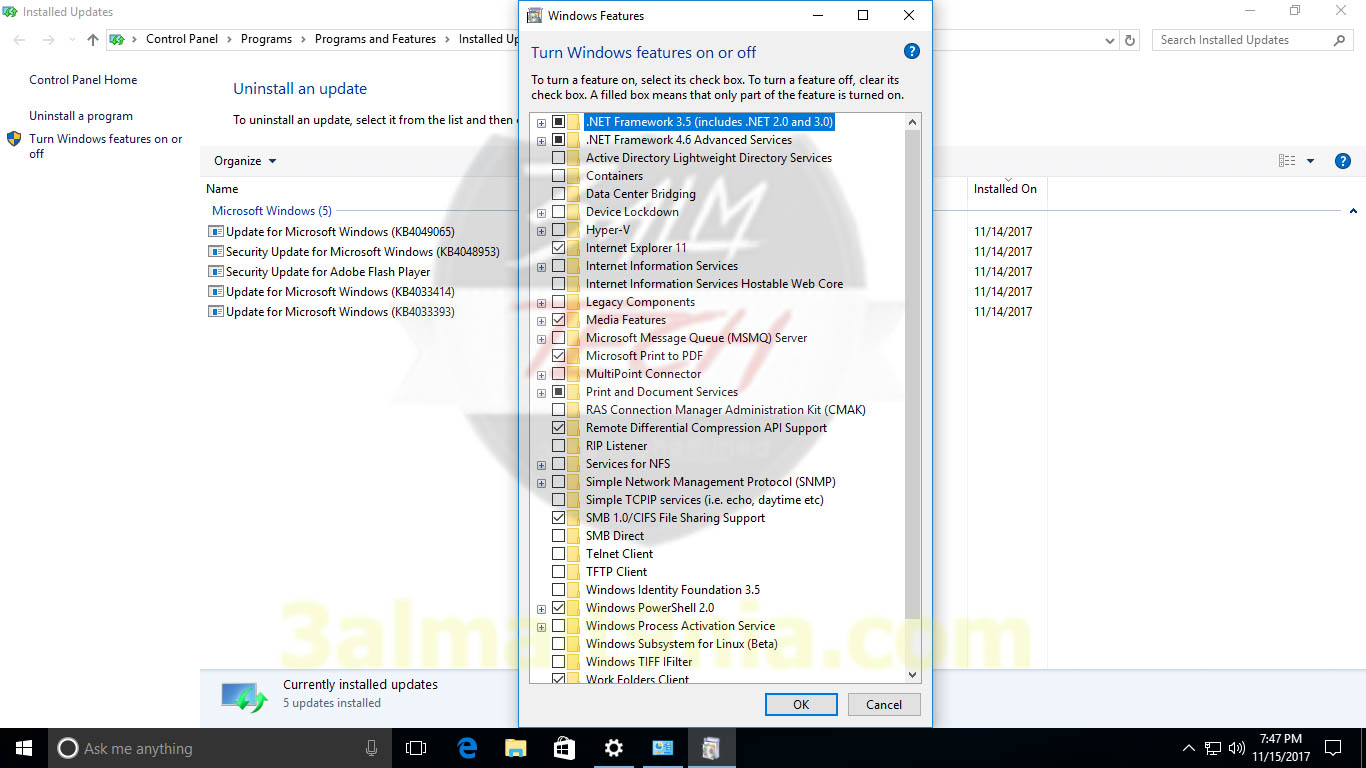Click icon of update KB4049065

click(x=215, y=231)
